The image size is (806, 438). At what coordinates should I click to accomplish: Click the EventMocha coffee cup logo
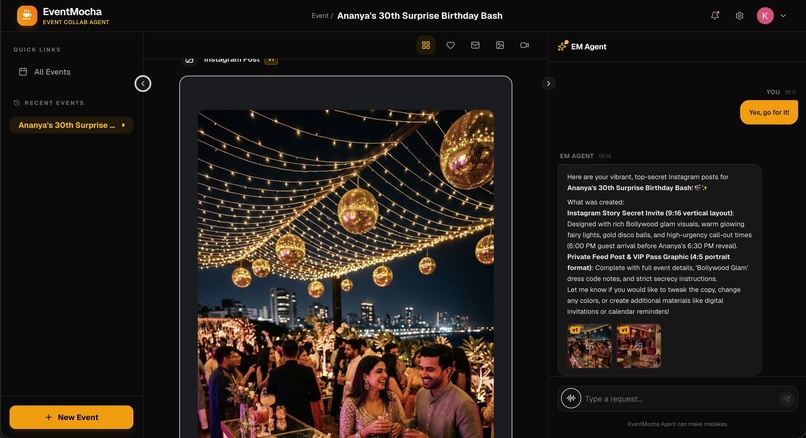[27, 15]
